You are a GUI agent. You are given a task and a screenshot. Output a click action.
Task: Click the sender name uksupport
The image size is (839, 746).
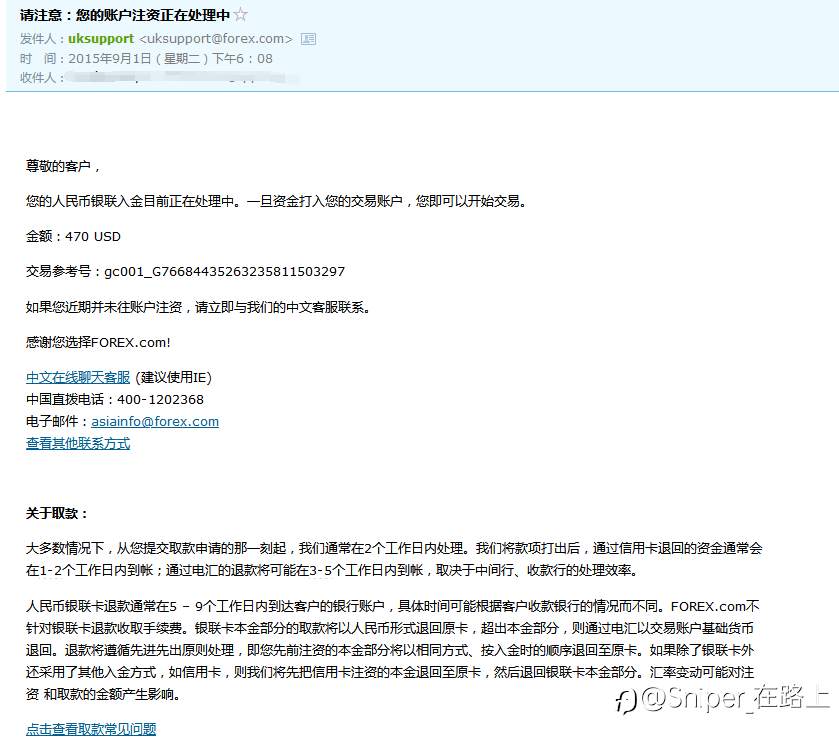coord(101,39)
